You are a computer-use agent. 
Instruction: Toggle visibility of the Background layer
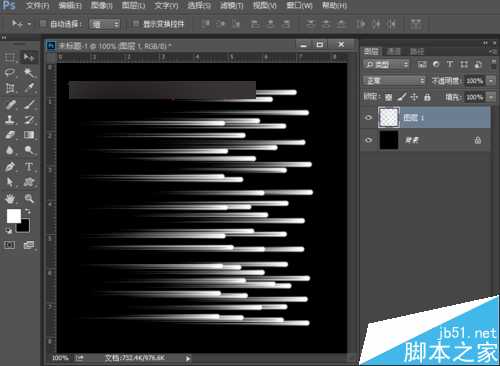pyautogui.click(x=368, y=140)
